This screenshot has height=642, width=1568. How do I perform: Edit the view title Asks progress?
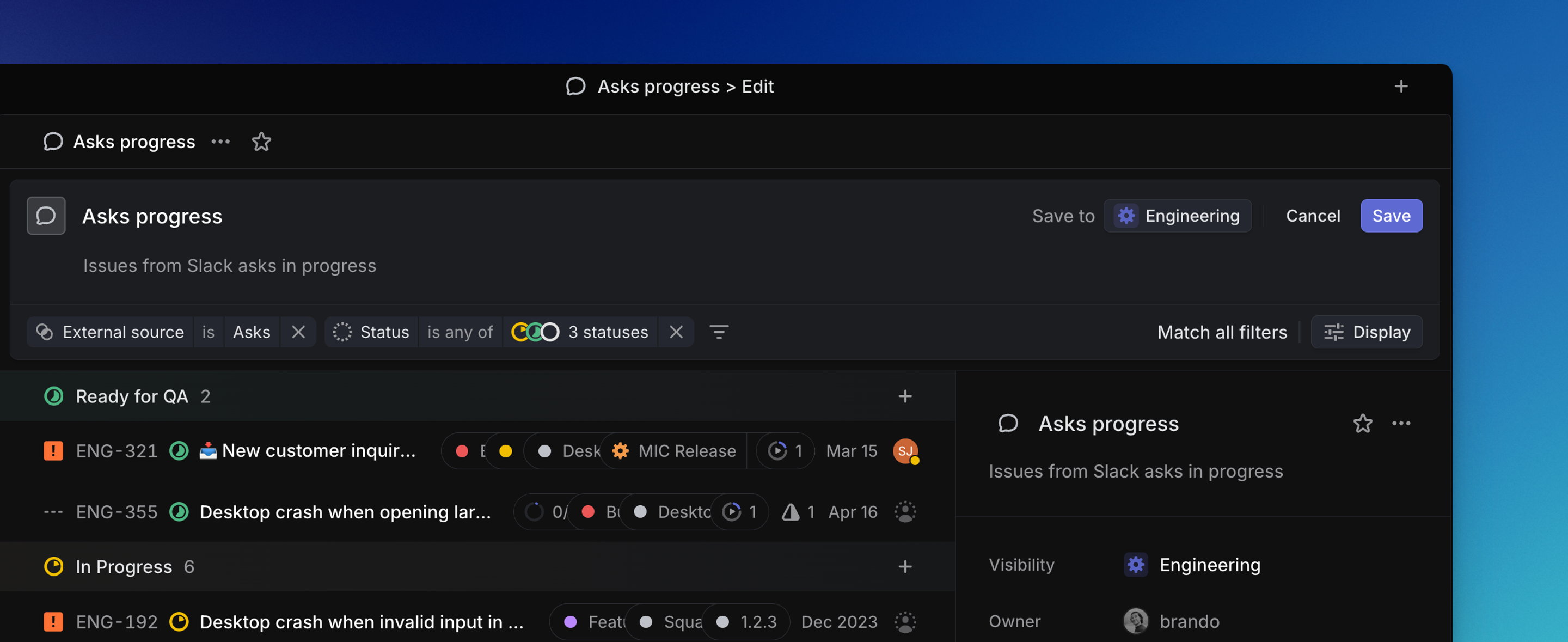click(151, 216)
